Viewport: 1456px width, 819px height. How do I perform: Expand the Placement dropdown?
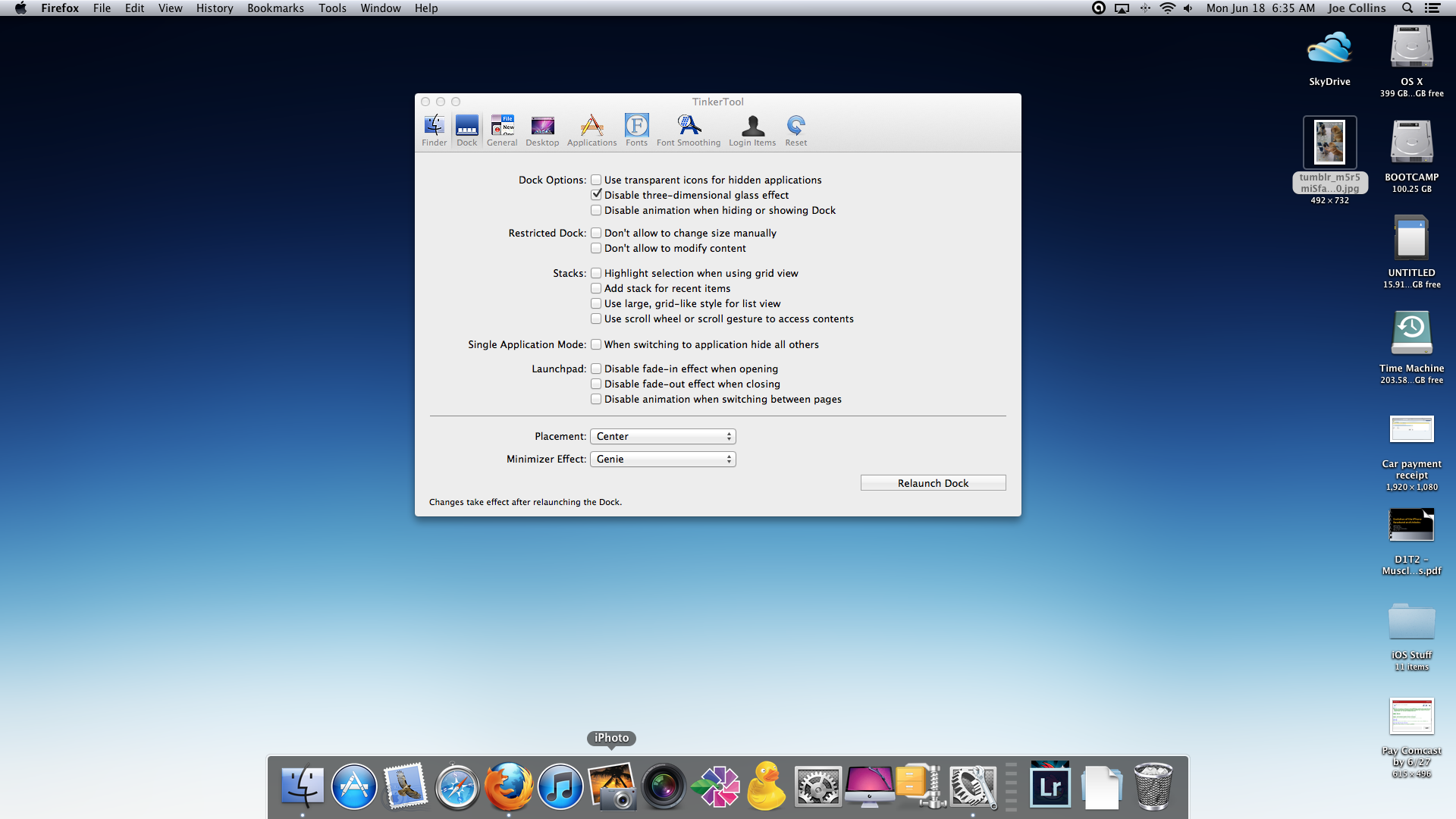click(663, 436)
